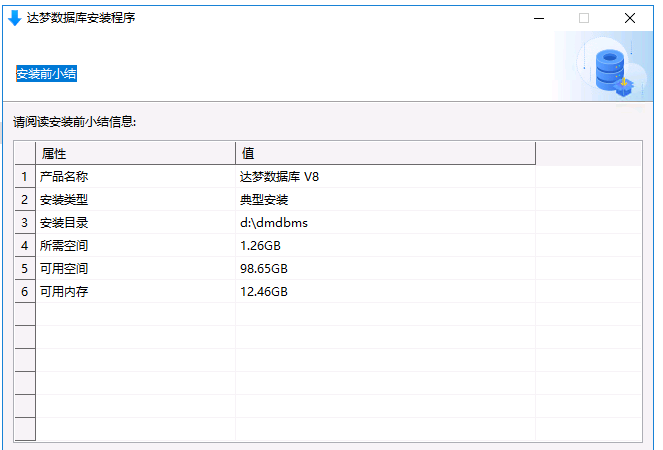This screenshot has width=663, height=450.
Task: Click the 请阅读安装前小结信息 label
Action: (75, 122)
